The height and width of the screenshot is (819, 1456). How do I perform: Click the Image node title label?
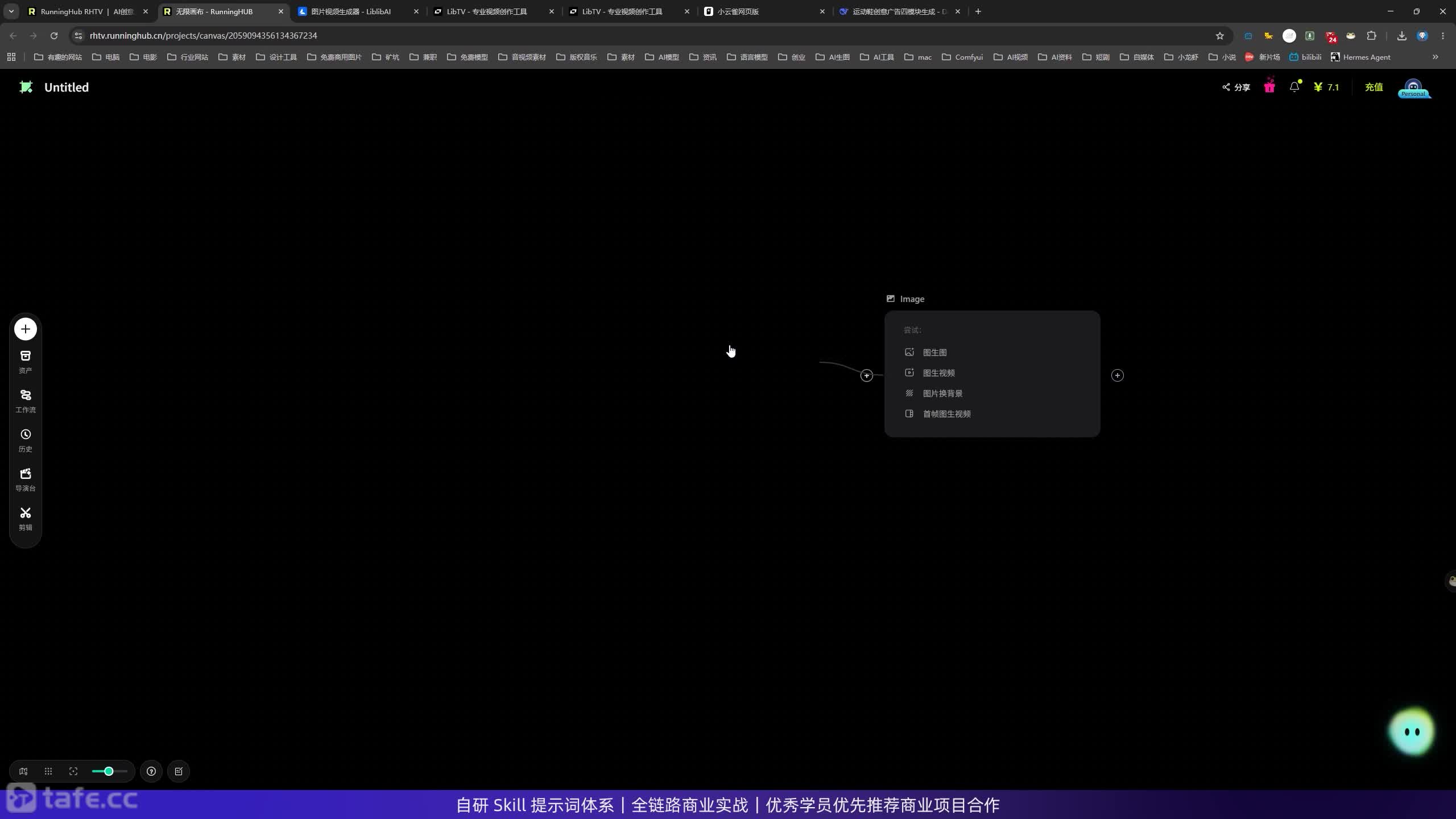click(912, 299)
